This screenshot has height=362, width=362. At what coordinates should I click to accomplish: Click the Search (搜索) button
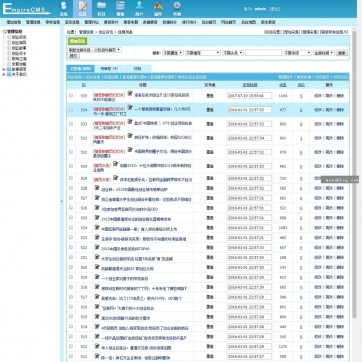[342, 53]
